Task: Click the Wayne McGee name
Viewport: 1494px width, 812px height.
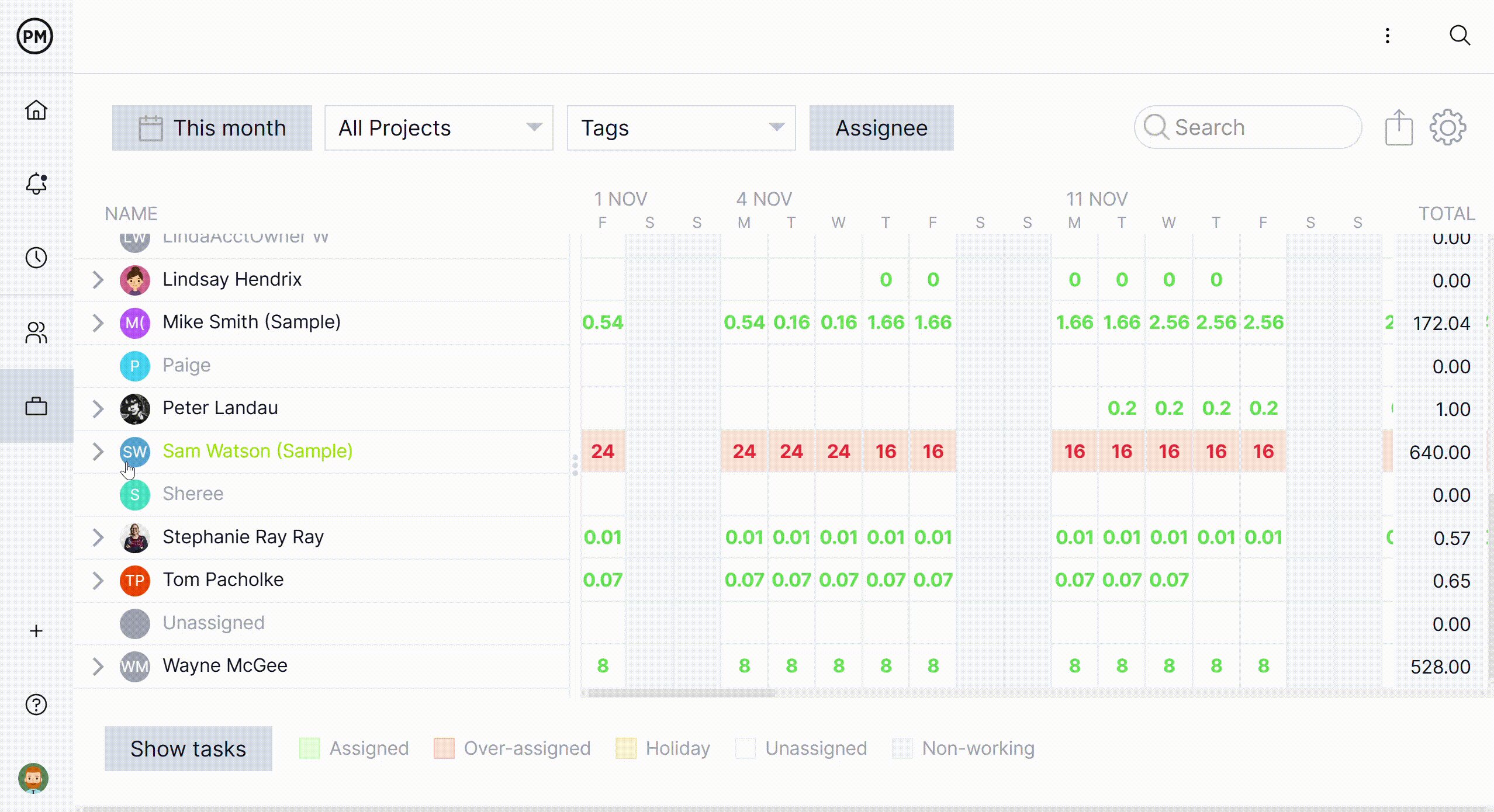Action: coord(225,665)
